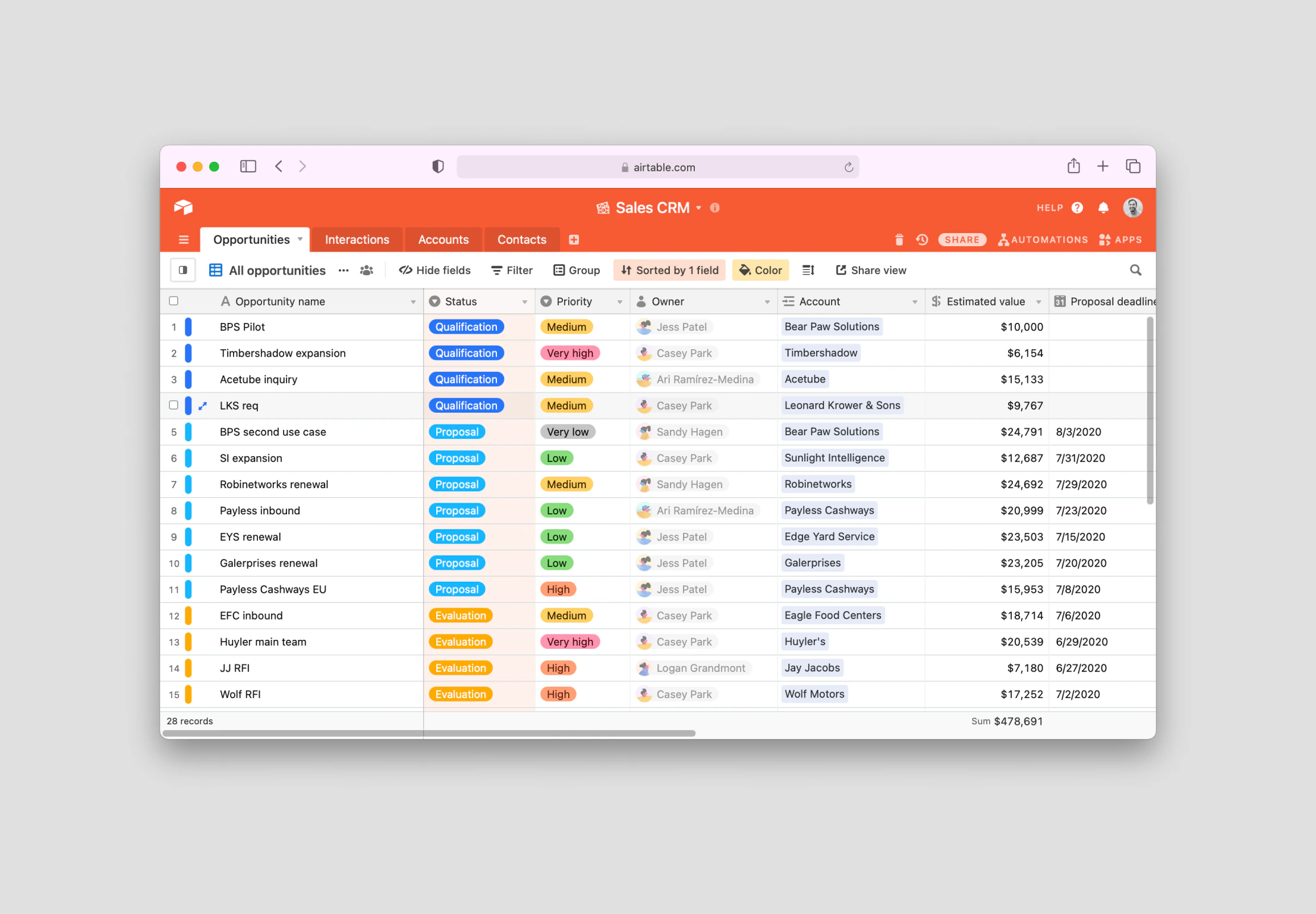Click the view collaborators people icon
Screen dimensions: 1316x914
[367, 271]
